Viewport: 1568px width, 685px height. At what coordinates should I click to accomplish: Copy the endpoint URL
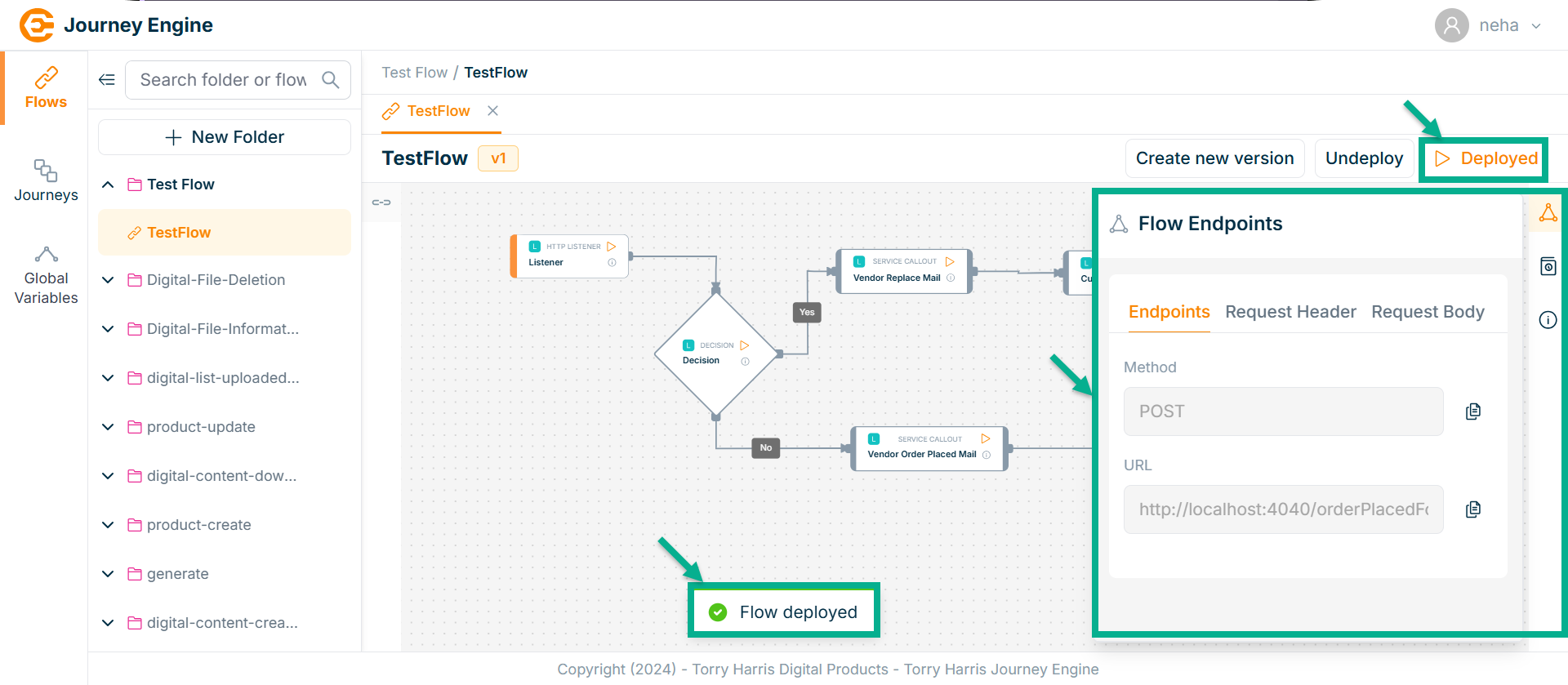(x=1472, y=509)
